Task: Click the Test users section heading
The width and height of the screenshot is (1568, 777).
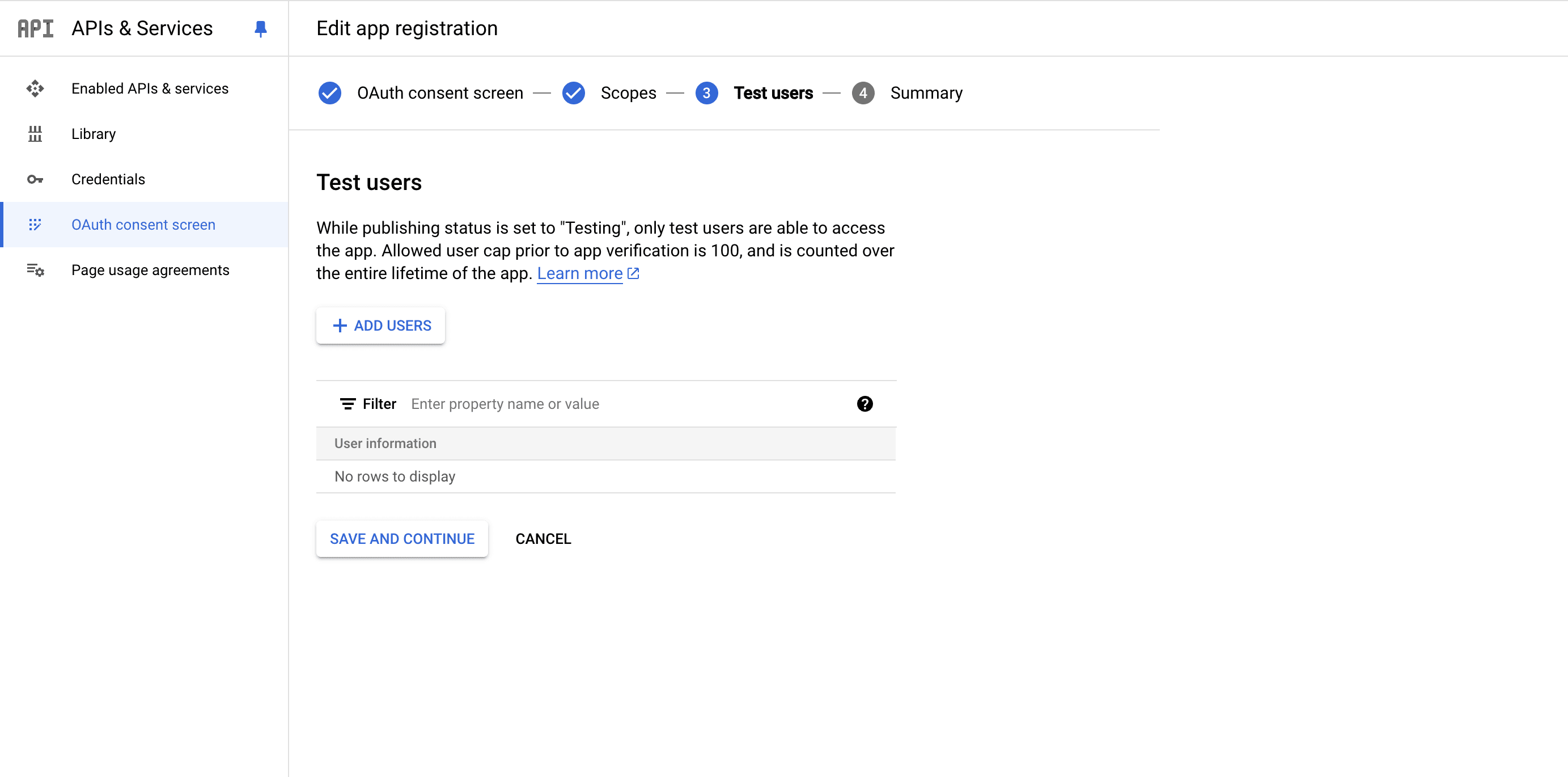Action: (x=369, y=182)
